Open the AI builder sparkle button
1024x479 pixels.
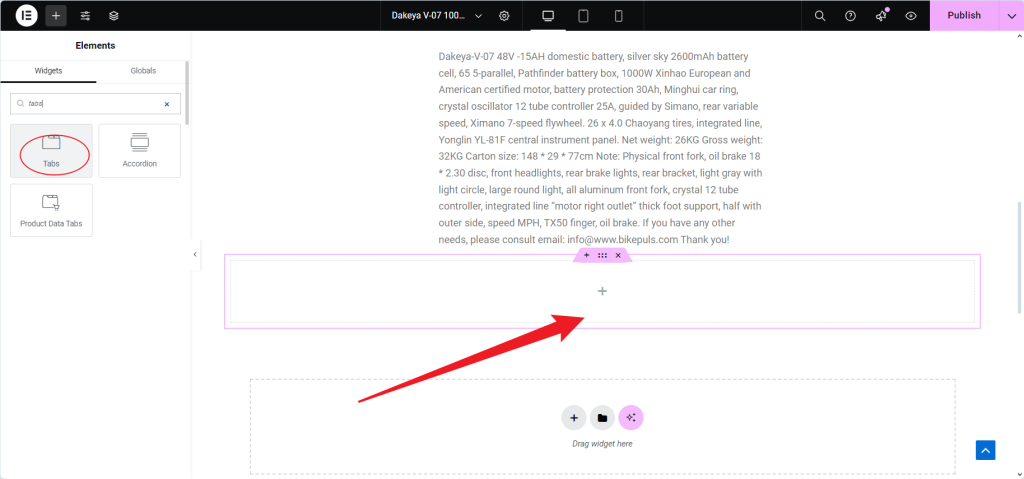631,418
